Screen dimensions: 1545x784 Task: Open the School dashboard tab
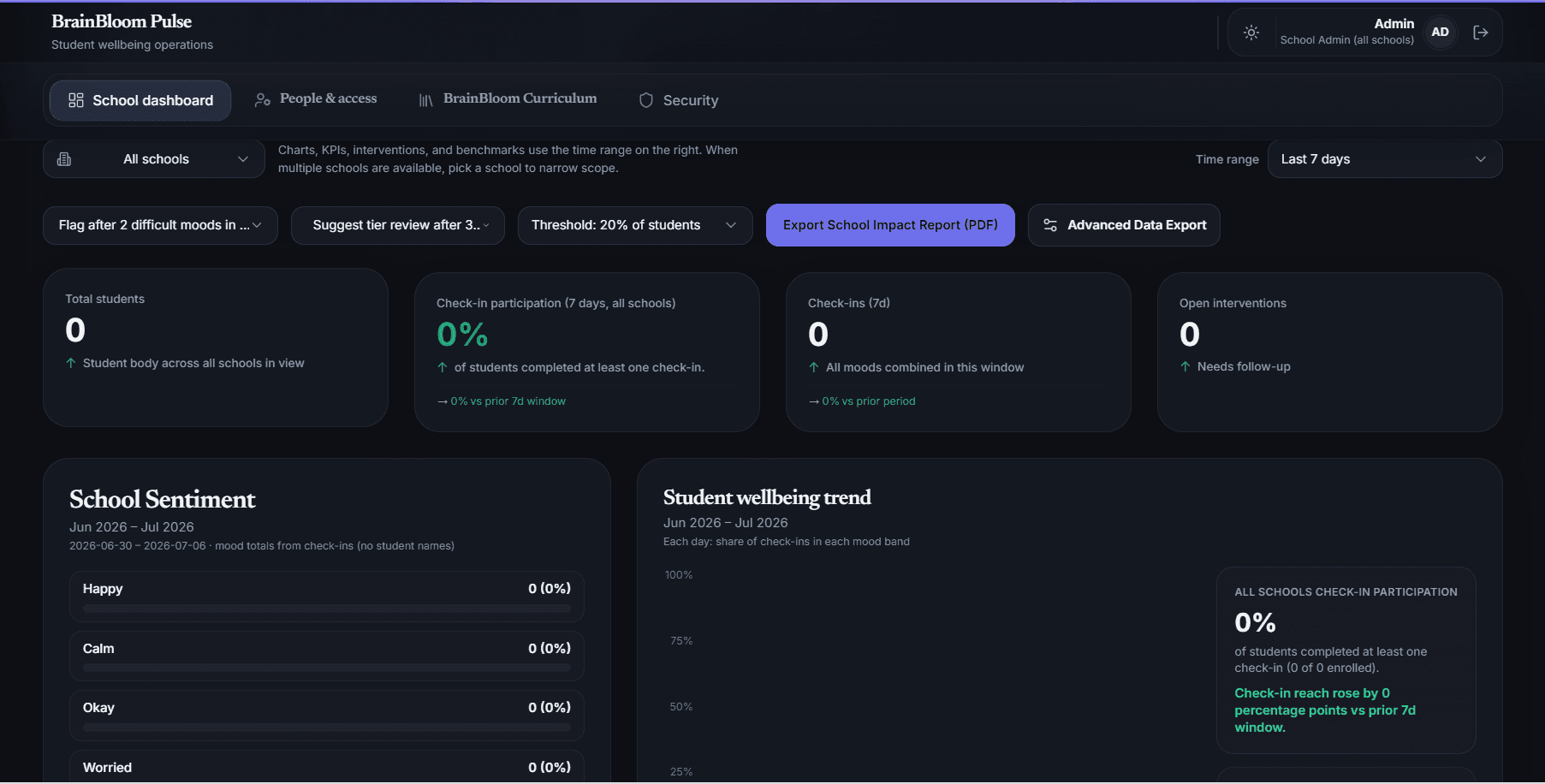click(x=140, y=100)
